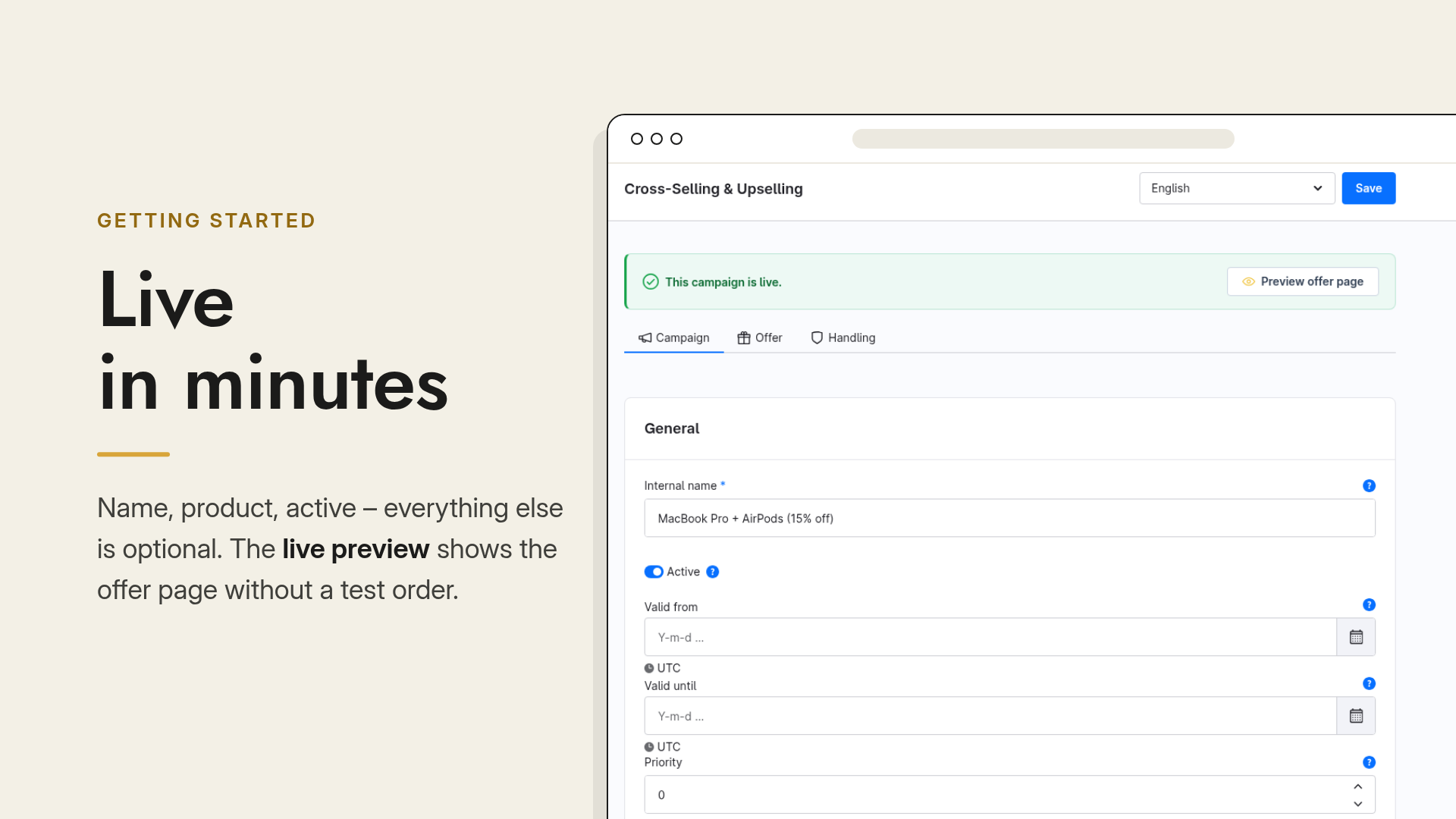The image size is (1456, 819).
Task: Switch to the Offer tab
Action: click(x=760, y=338)
